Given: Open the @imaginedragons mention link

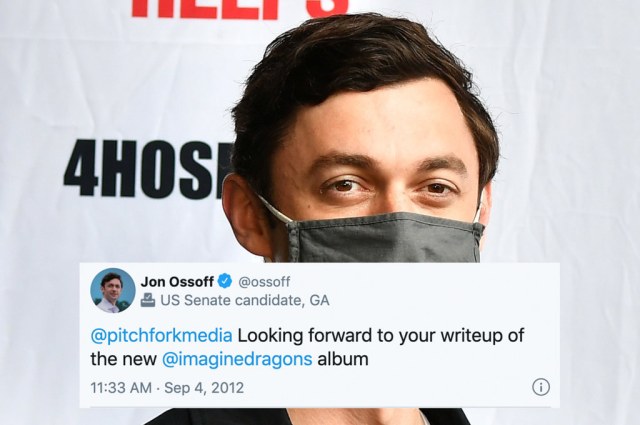Looking at the screenshot, I should (x=237, y=359).
